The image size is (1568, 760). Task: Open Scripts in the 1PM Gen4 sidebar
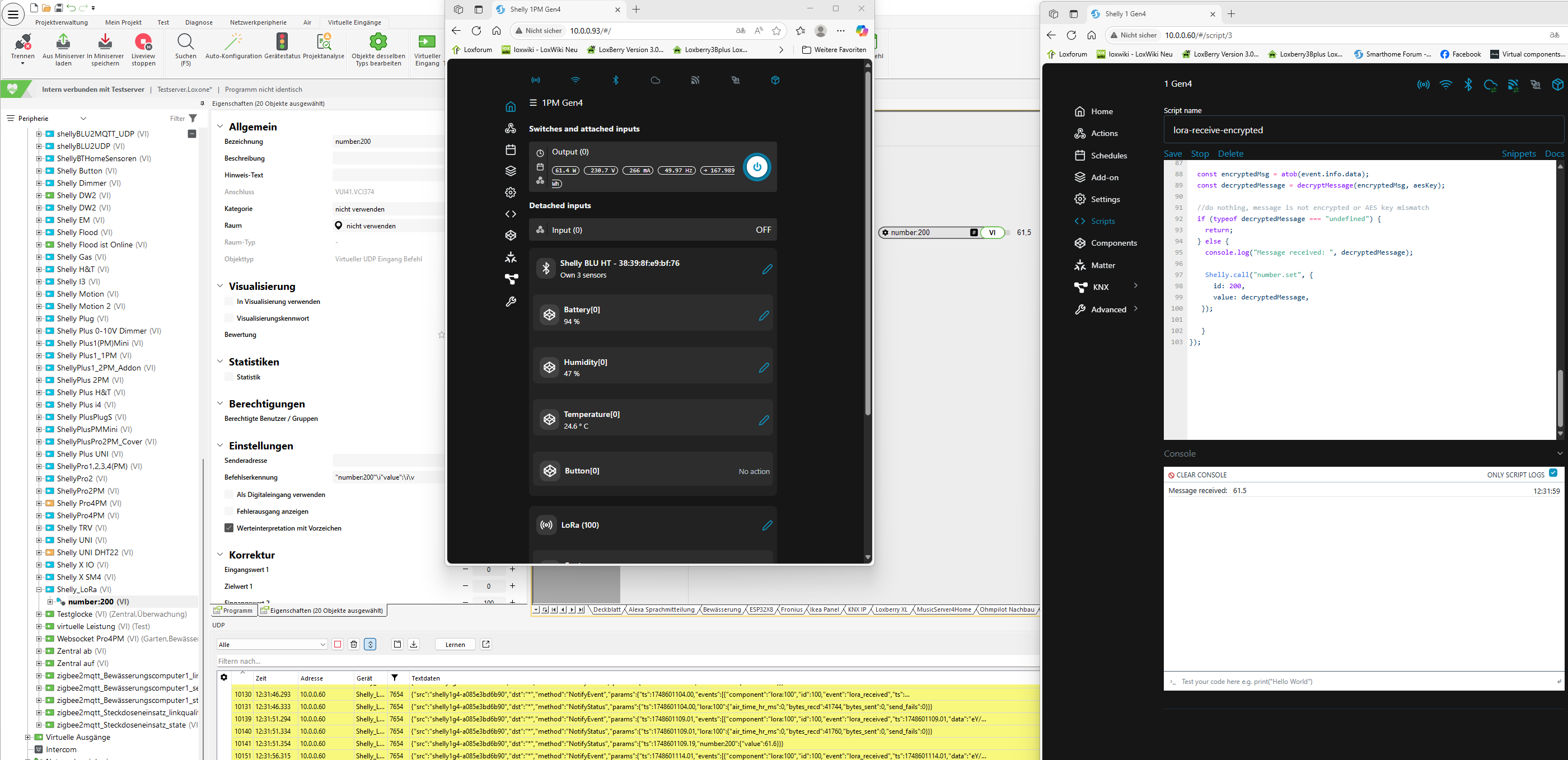pos(511,214)
